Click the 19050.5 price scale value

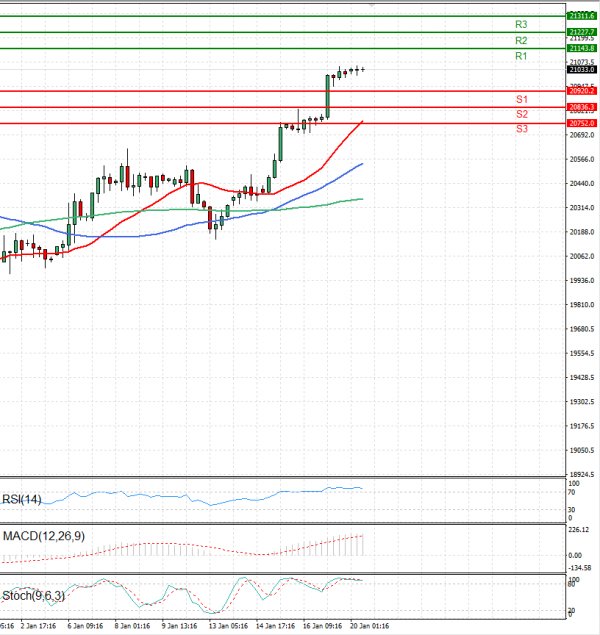pyautogui.click(x=582, y=451)
